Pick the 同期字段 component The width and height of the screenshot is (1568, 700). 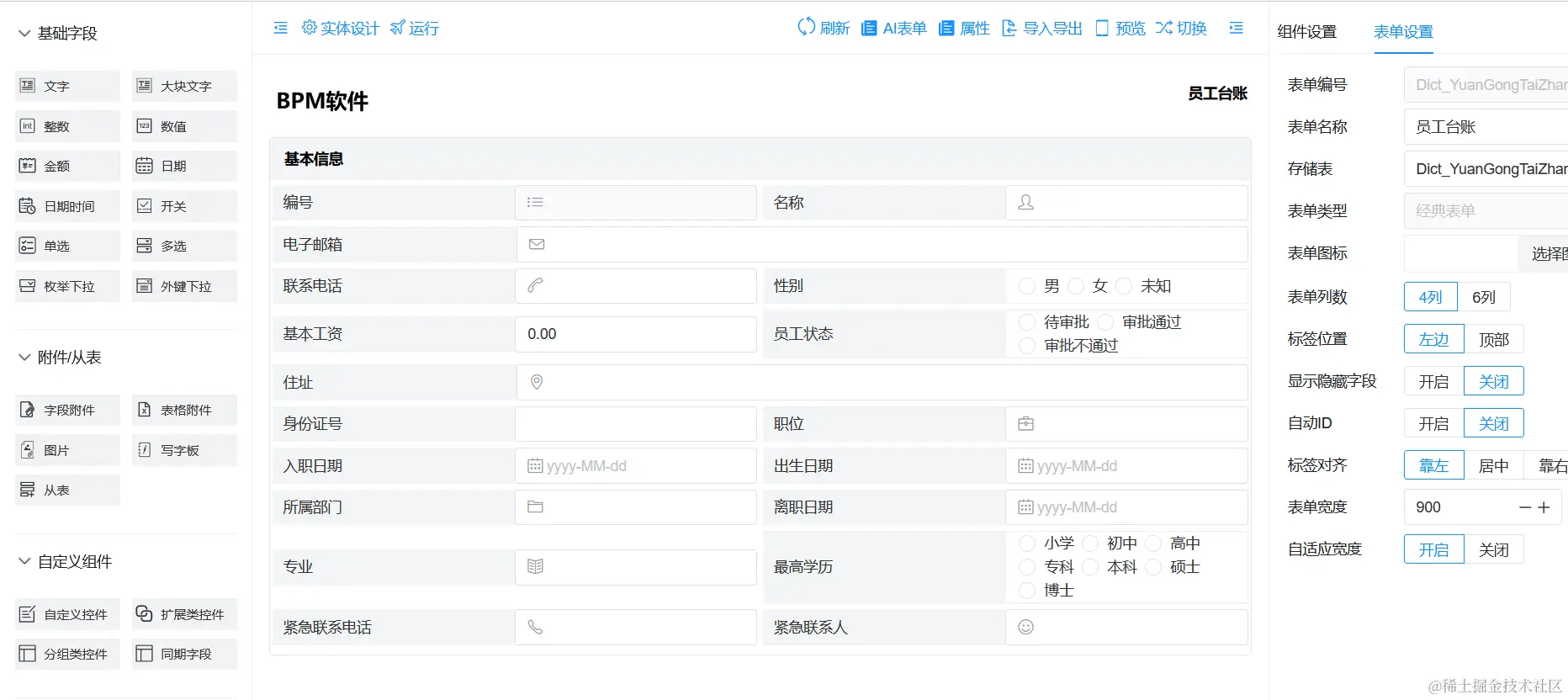click(184, 654)
